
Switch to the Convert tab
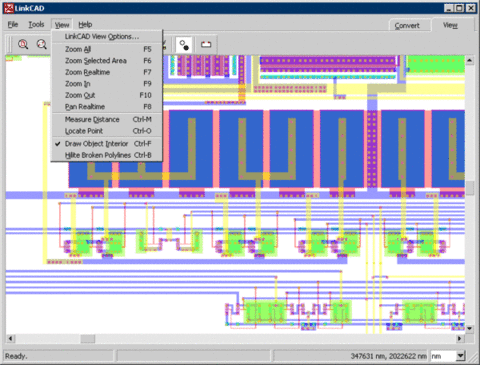(407, 26)
